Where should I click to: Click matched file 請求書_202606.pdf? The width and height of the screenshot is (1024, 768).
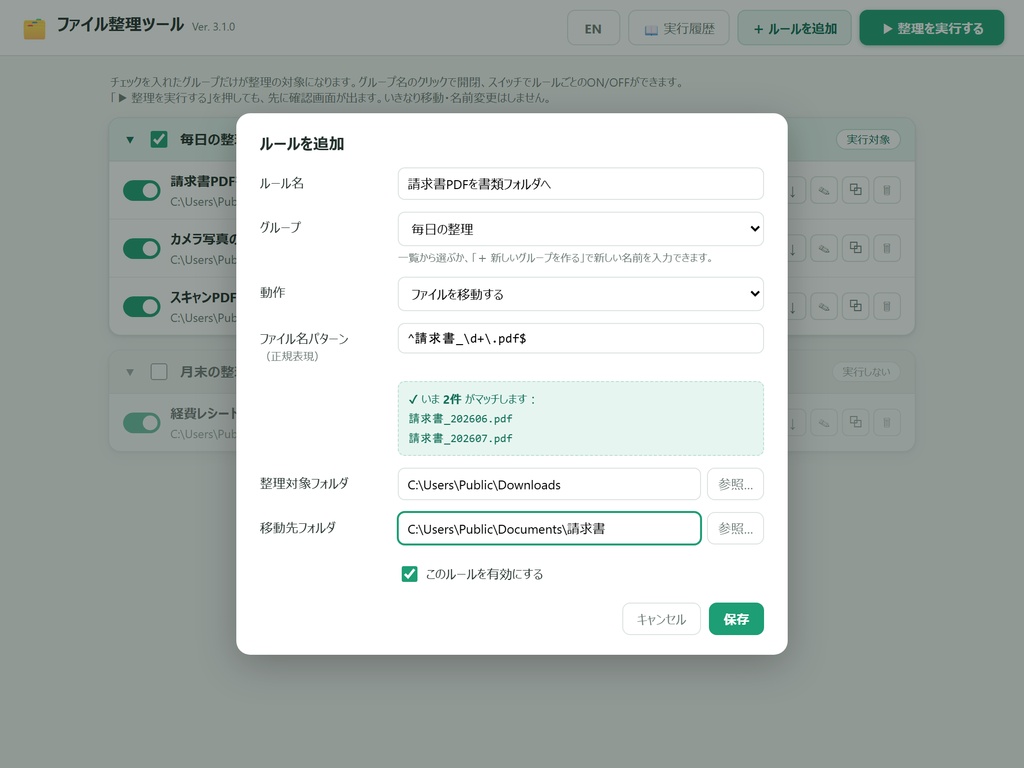tap(460, 419)
